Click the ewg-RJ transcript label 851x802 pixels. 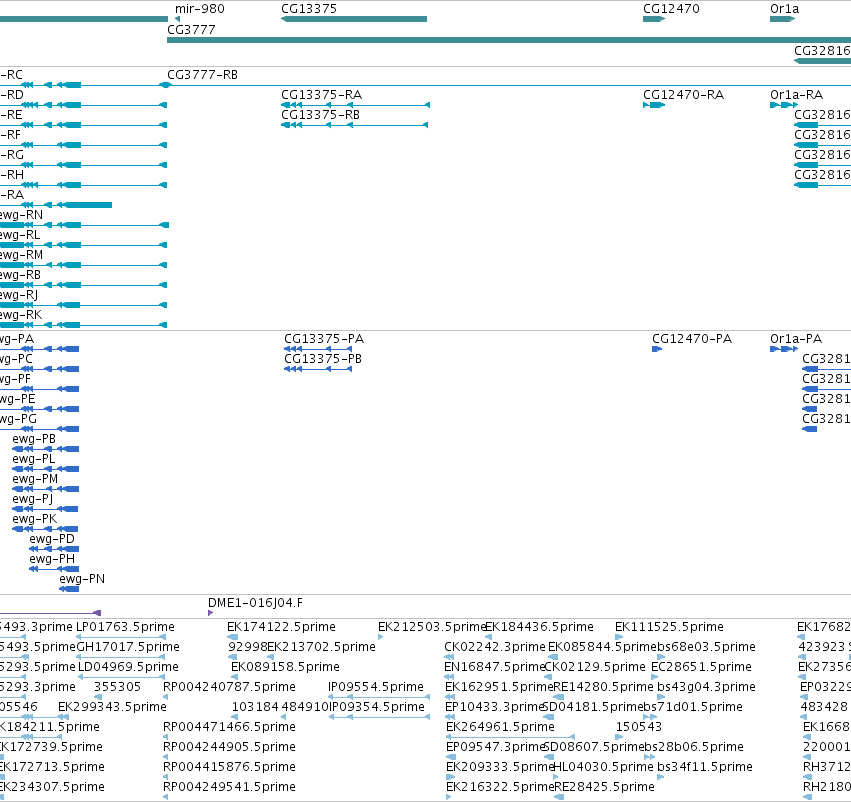pos(19,295)
